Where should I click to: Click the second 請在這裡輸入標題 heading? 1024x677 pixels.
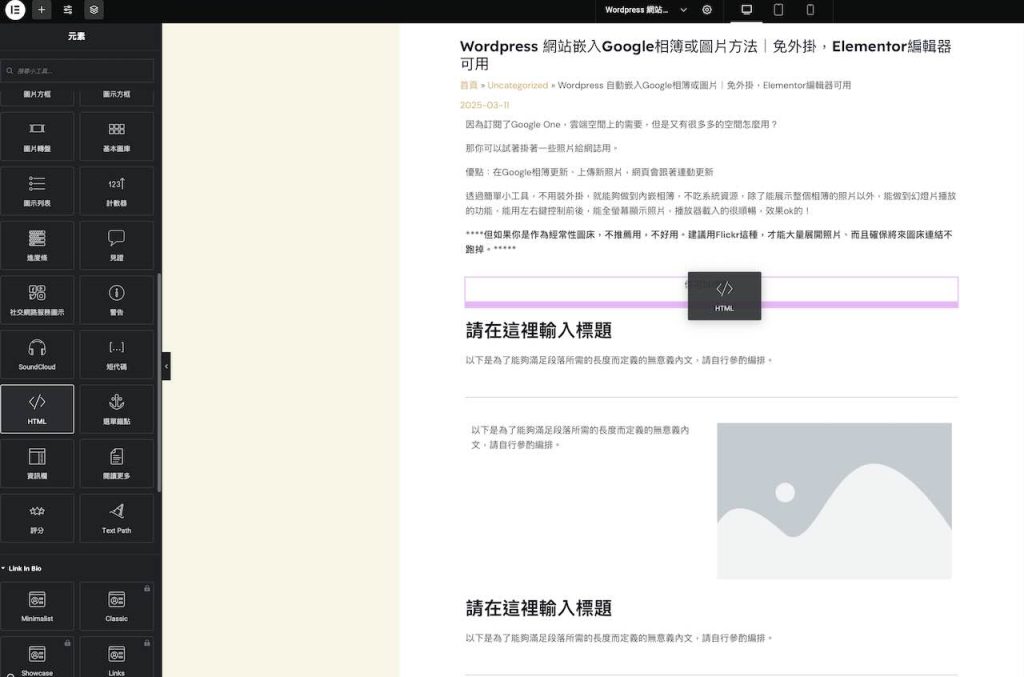(x=539, y=608)
